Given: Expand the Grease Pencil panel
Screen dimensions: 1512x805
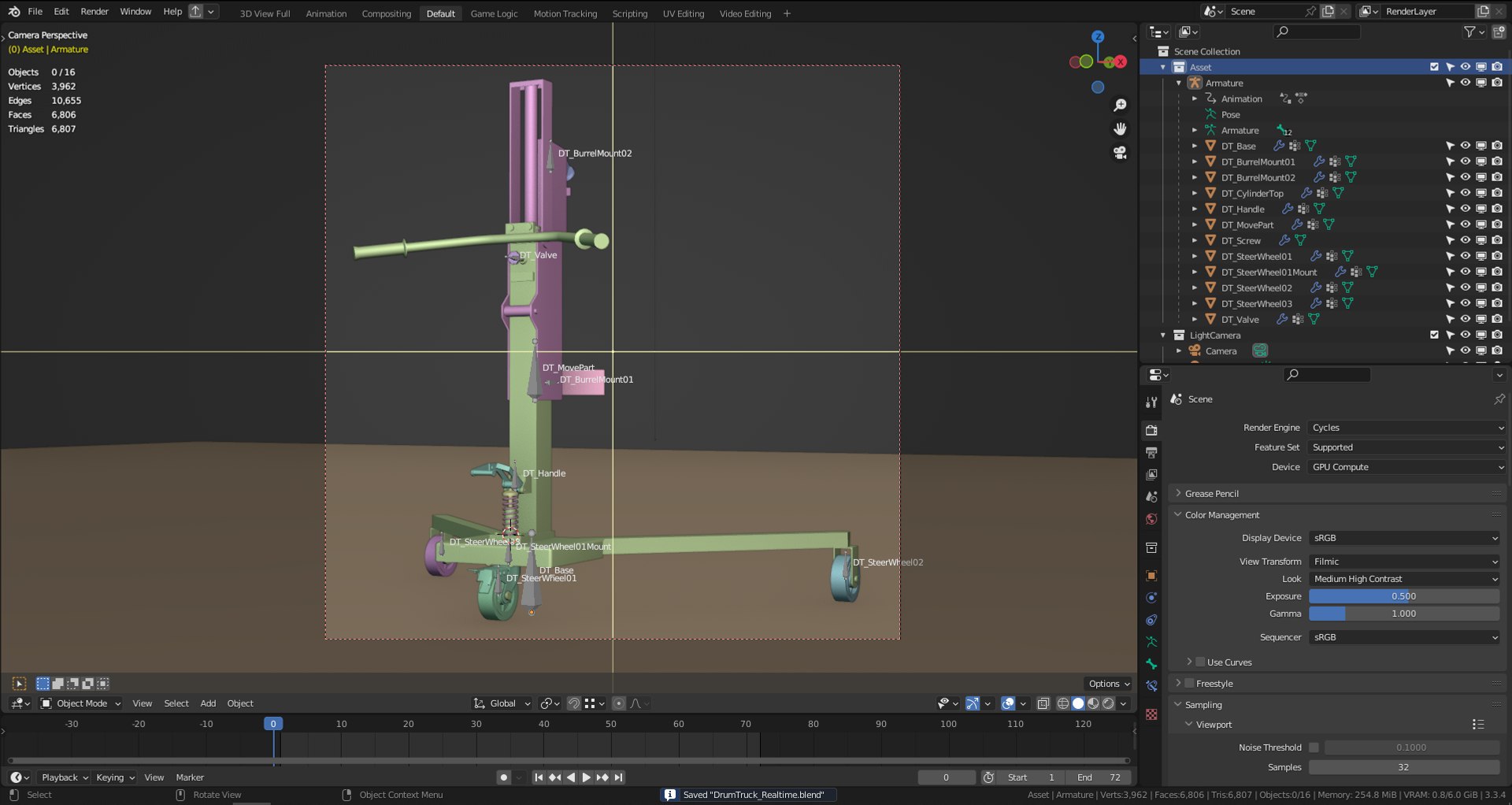Looking at the screenshot, I should [1211, 494].
